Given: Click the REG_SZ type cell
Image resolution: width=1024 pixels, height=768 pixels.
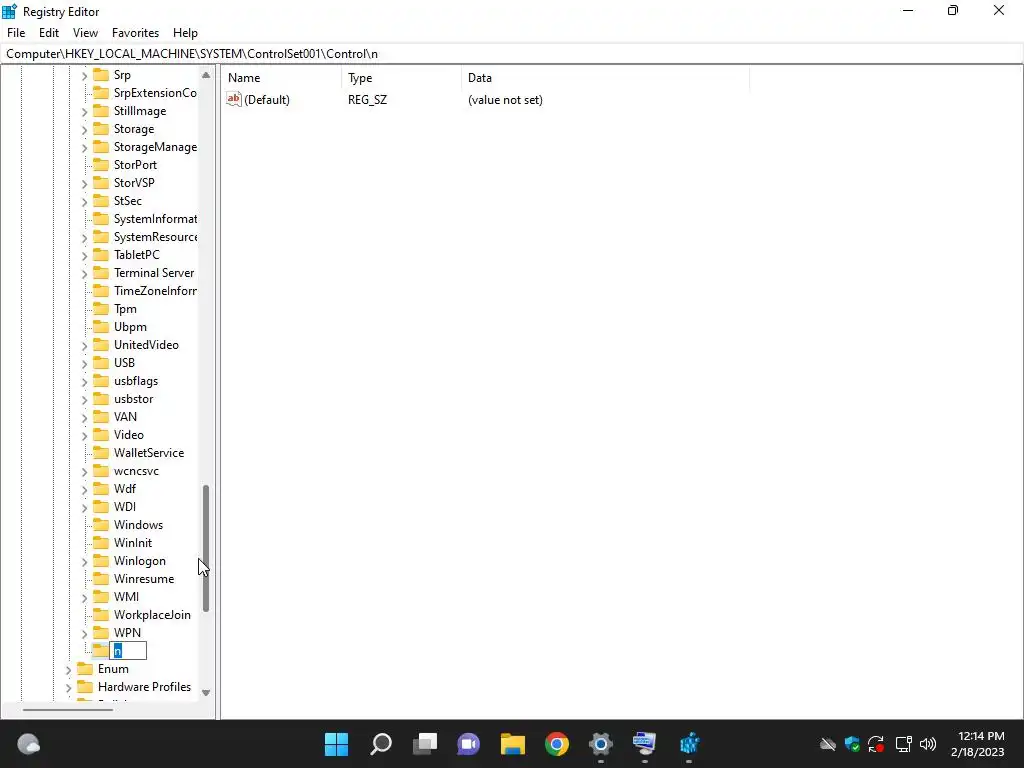Looking at the screenshot, I should [x=367, y=100].
